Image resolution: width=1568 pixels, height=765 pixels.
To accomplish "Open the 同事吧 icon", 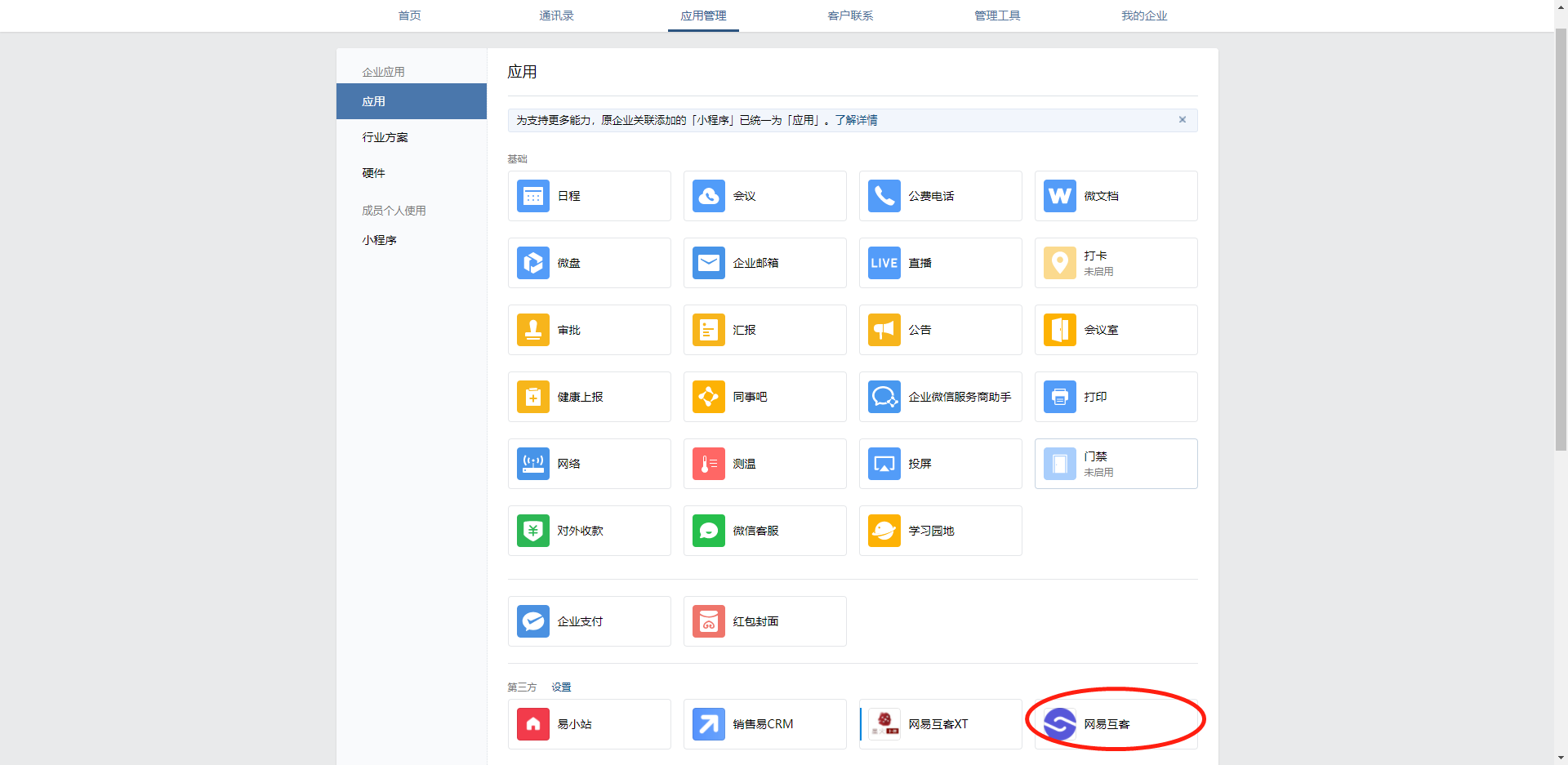I will point(708,397).
